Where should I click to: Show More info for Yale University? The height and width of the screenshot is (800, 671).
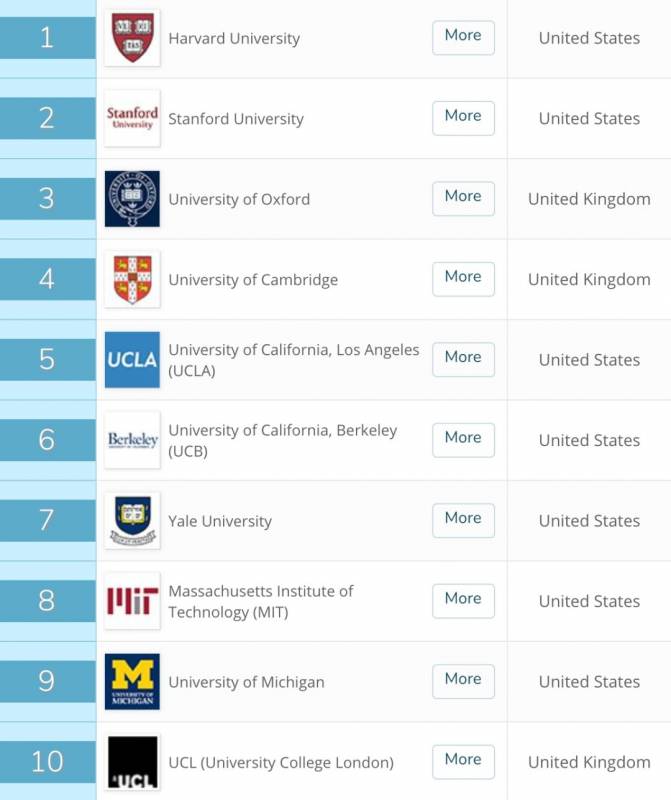[x=463, y=519]
